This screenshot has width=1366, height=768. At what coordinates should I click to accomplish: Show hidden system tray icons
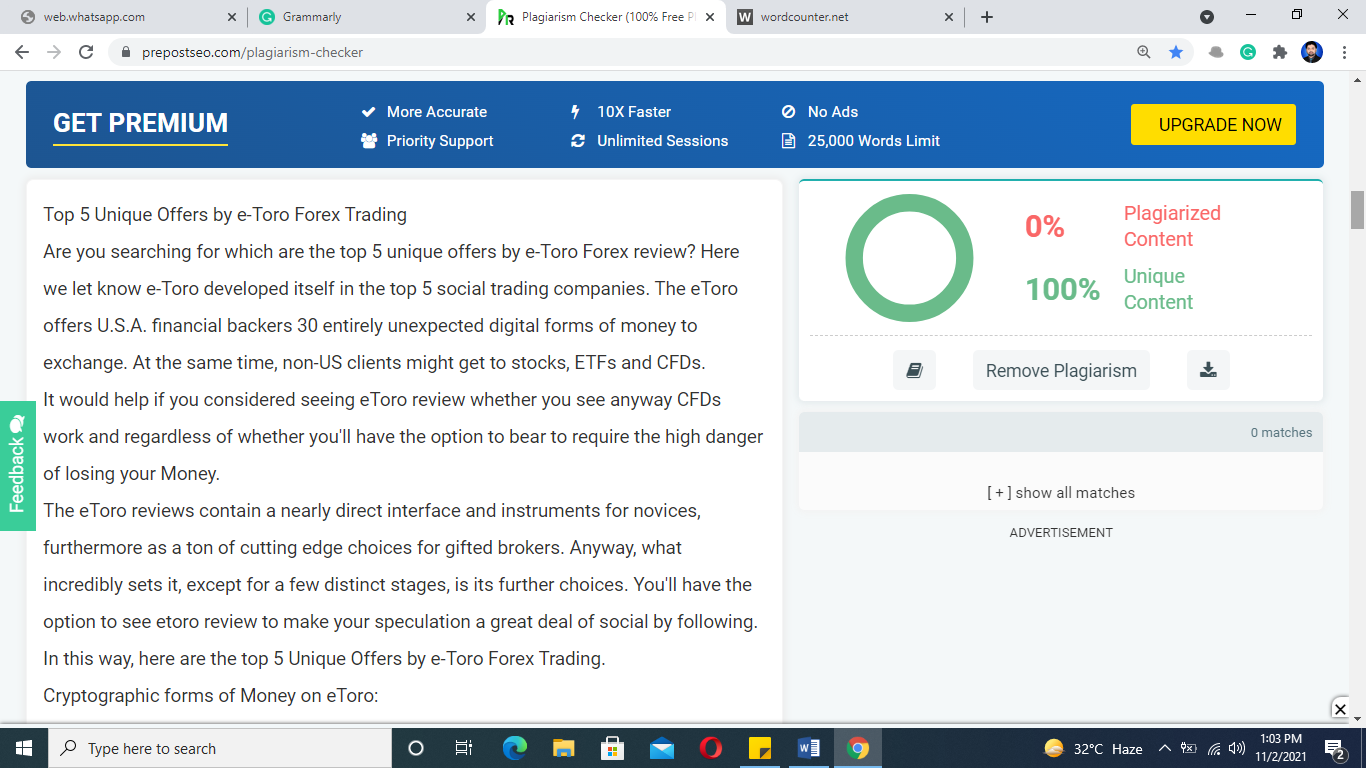(x=1165, y=748)
